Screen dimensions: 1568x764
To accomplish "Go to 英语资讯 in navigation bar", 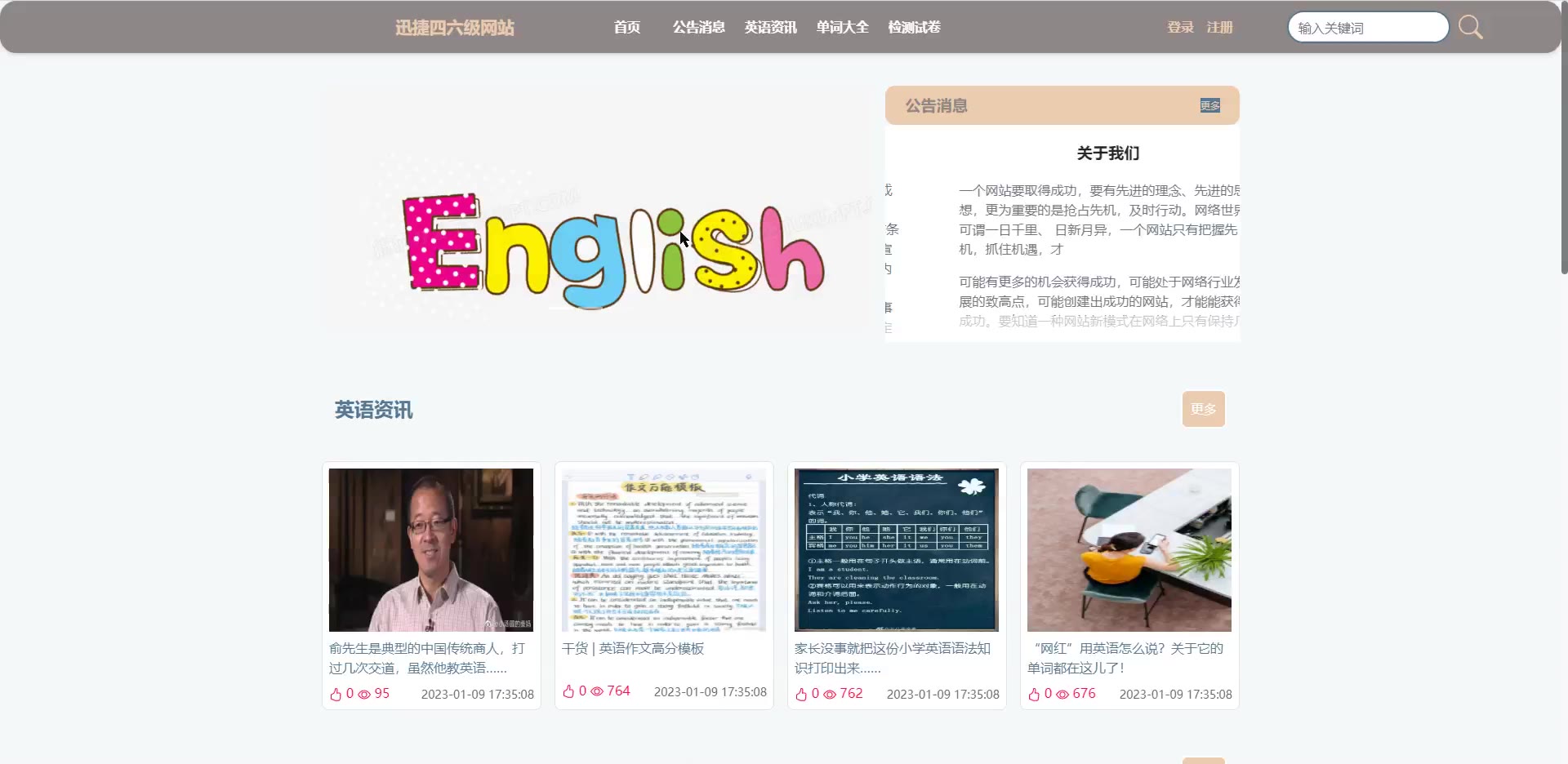I will click(x=771, y=27).
